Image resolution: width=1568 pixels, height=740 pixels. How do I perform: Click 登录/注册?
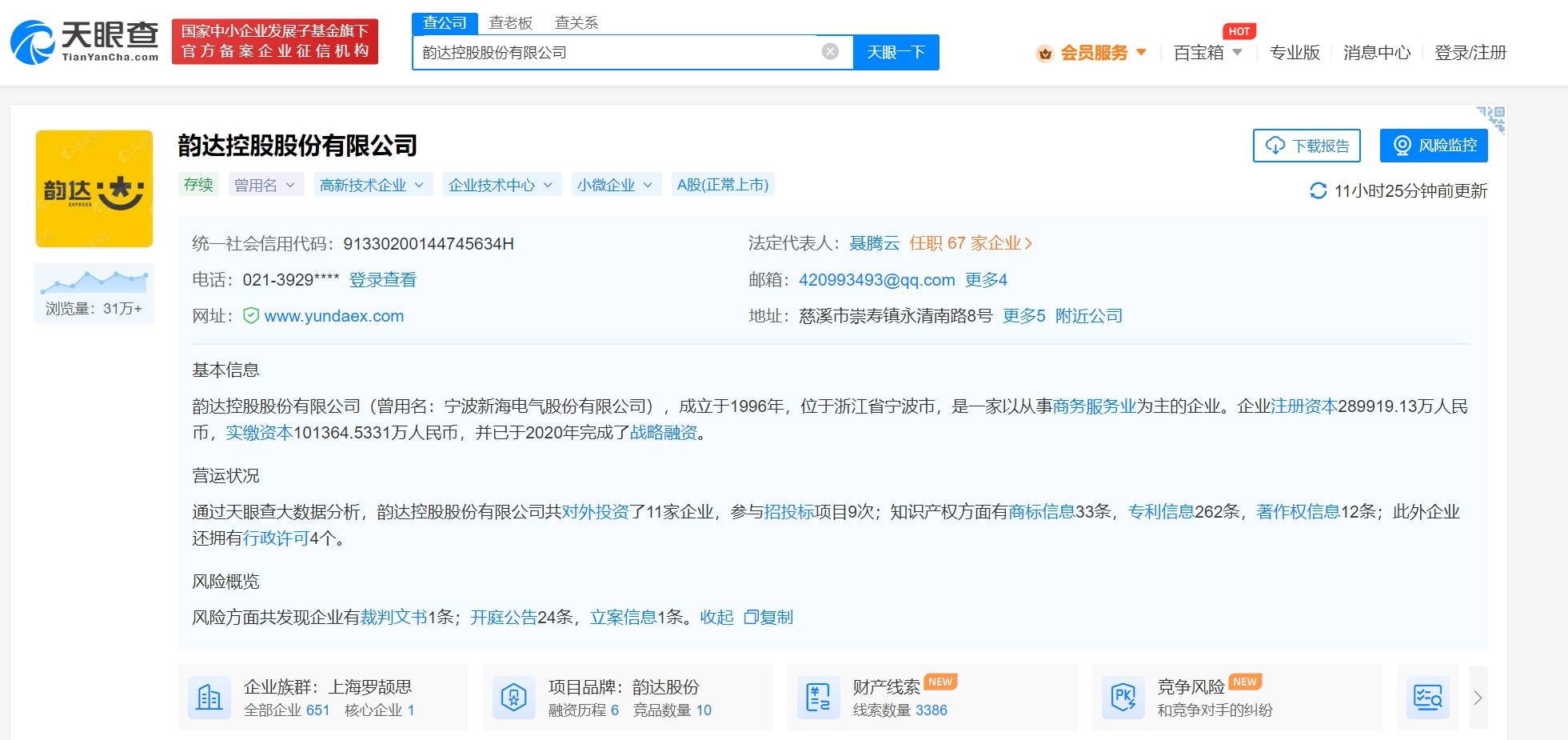(x=1470, y=53)
